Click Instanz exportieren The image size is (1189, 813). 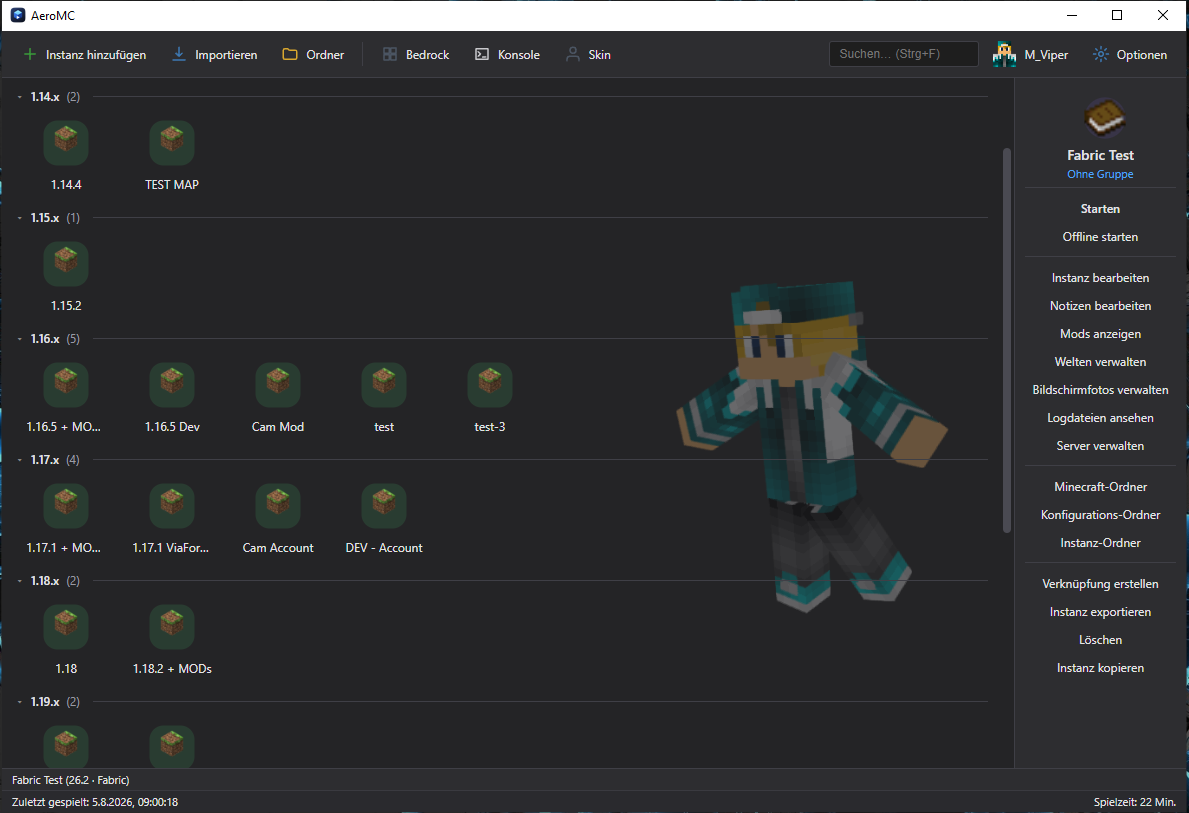[1100, 612]
